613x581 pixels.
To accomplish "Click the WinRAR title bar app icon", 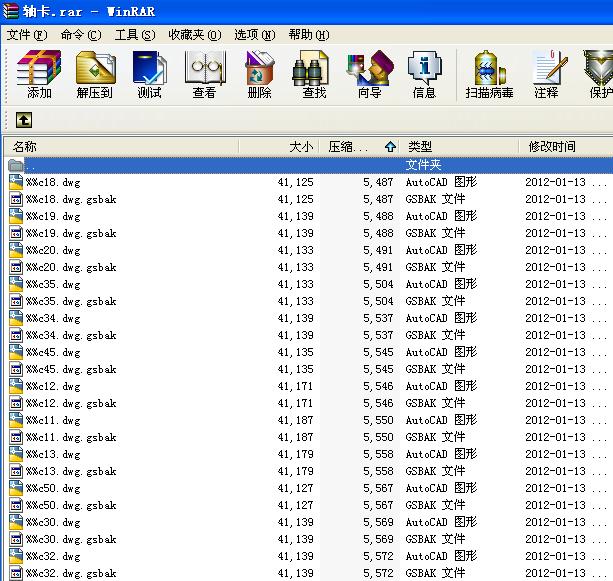I will (11, 11).
